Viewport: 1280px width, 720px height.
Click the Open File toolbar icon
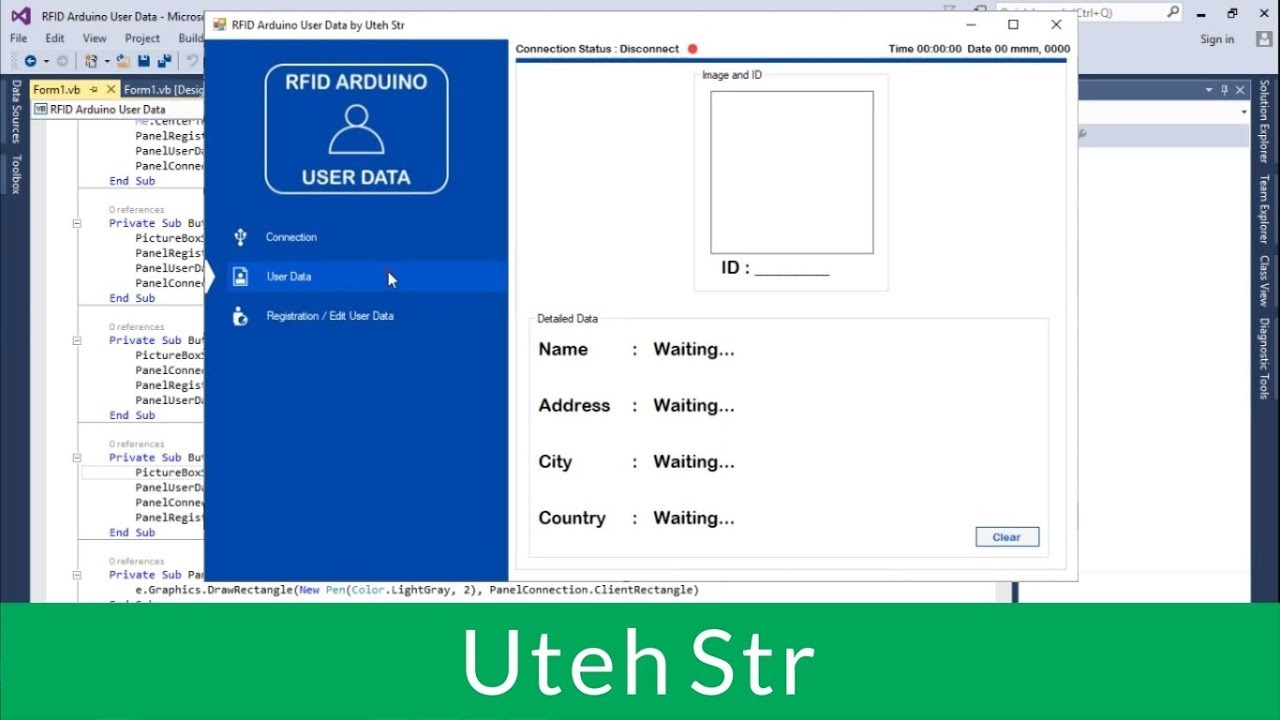[124, 61]
